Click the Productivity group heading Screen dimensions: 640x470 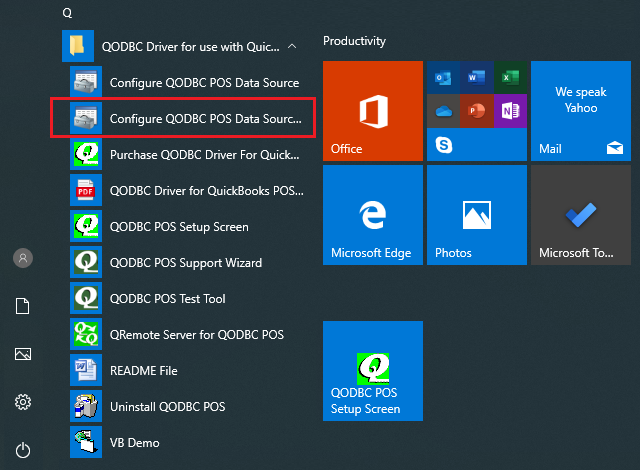pos(354,41)
